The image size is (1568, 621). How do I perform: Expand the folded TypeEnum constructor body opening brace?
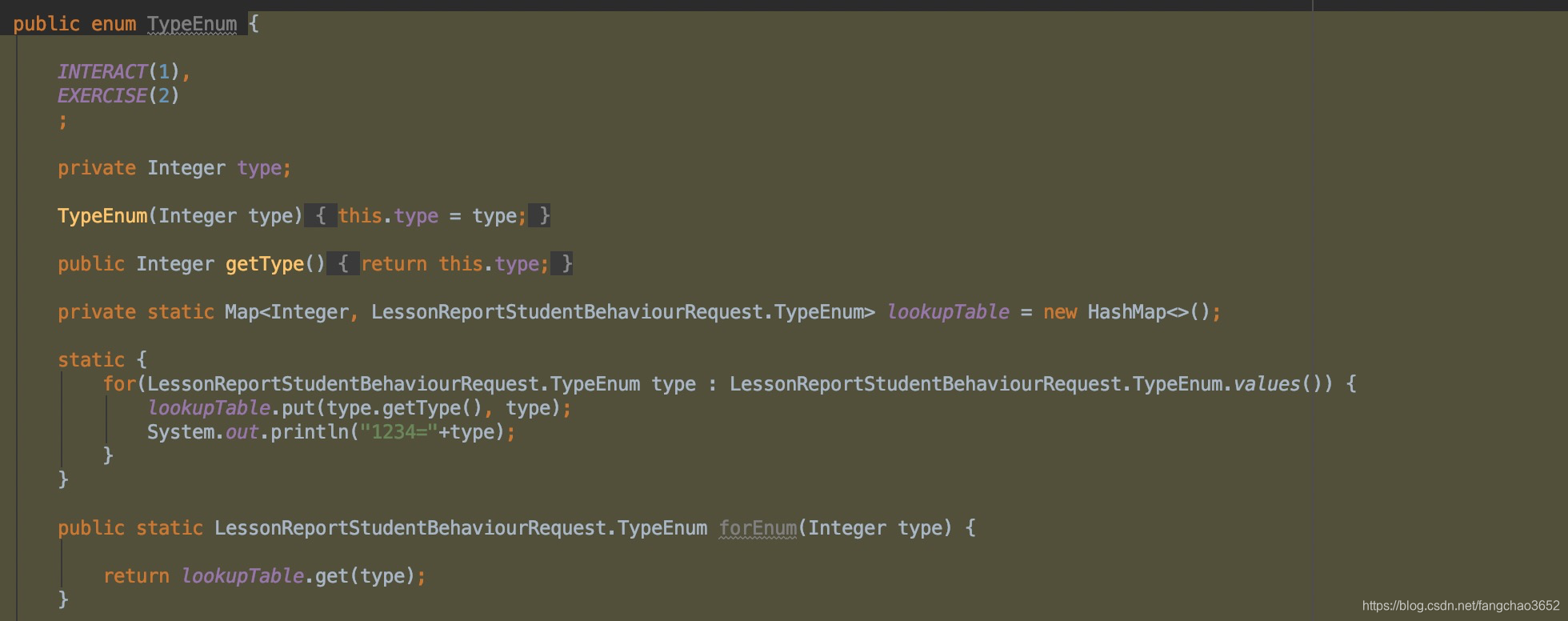(321, 216)
